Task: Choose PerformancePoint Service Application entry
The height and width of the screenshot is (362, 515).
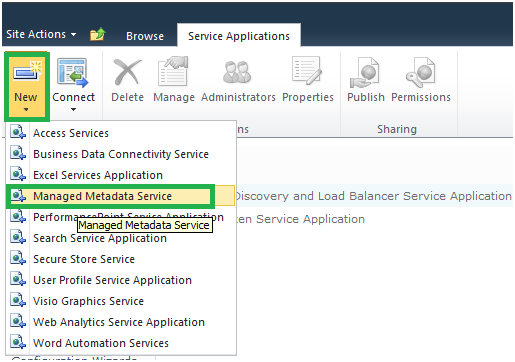Action: pyautogui.click(x=121, y=217)
